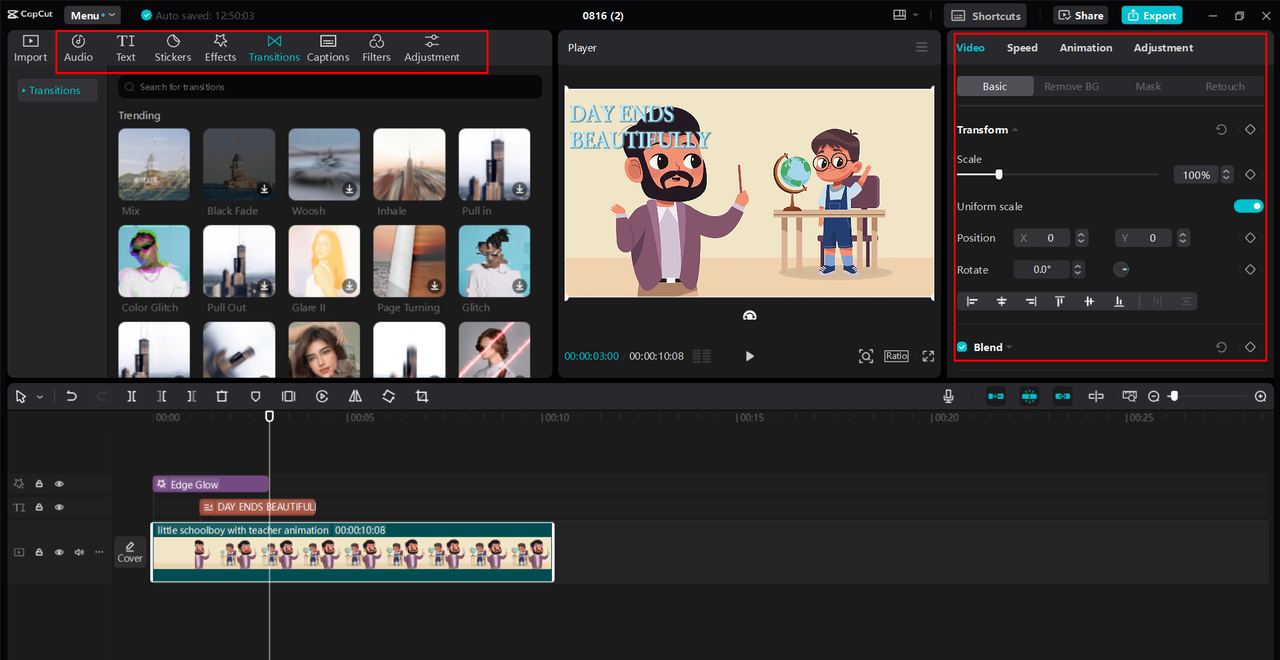
Task: Open the Filters panel
Action: tap(376, 48)
